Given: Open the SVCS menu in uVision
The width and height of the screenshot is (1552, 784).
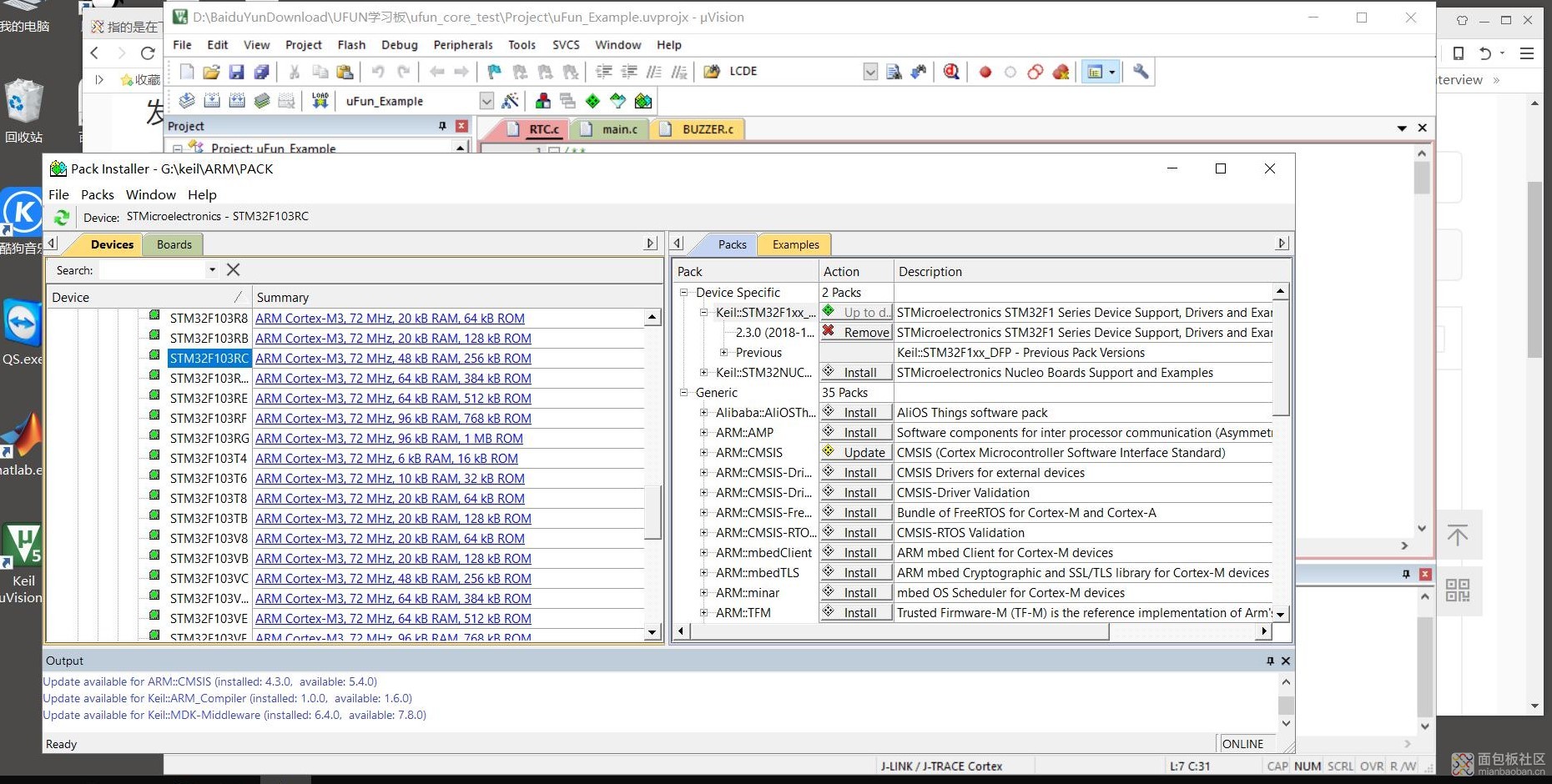Looking at the screenshot, I should coord(566,45).
